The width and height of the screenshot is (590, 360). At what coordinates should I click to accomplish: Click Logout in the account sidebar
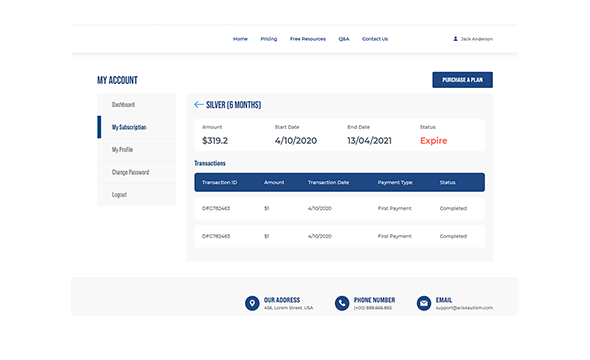pyautogui.click(x=137, y=194)
